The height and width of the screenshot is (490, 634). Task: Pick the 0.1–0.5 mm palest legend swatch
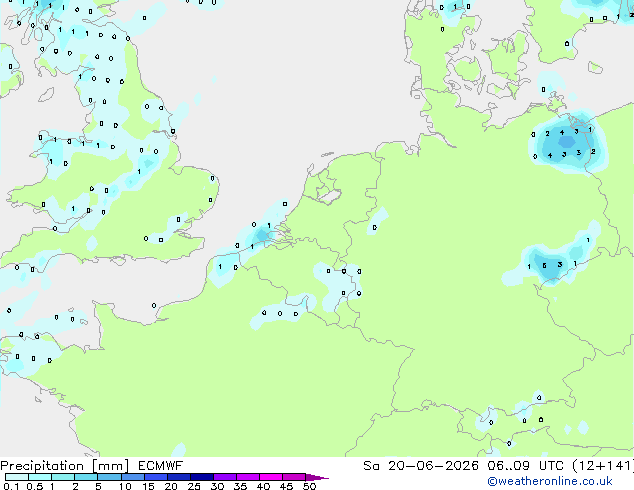tap(17, 477)
